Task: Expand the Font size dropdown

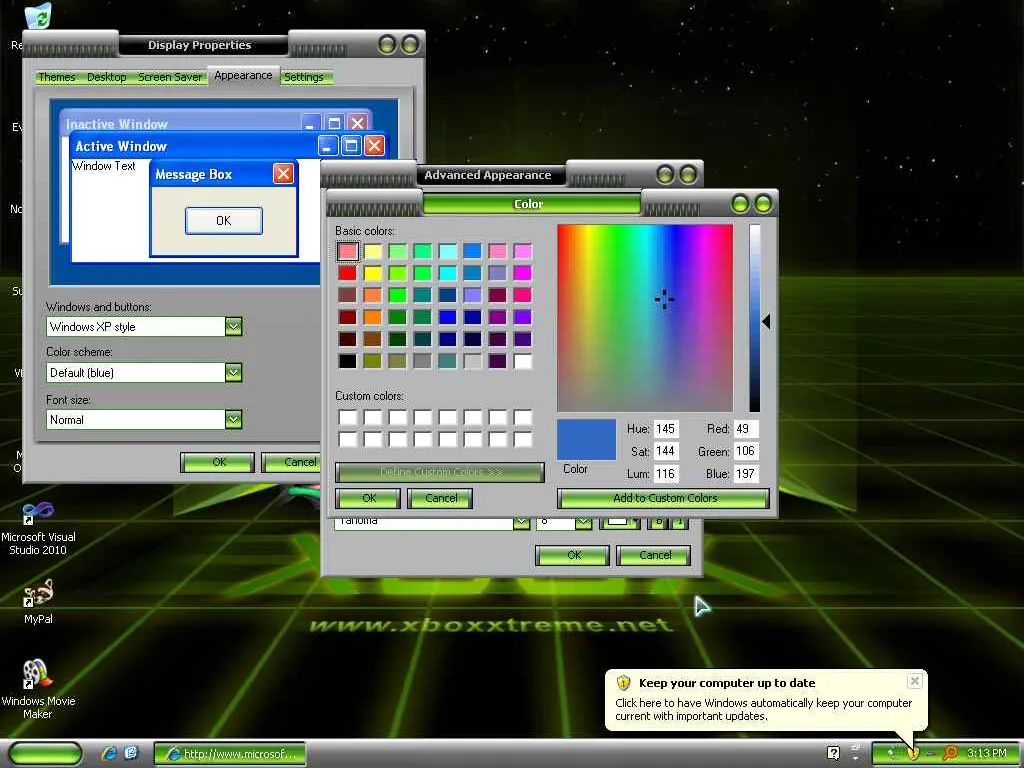Action: [x=233, y=419]
